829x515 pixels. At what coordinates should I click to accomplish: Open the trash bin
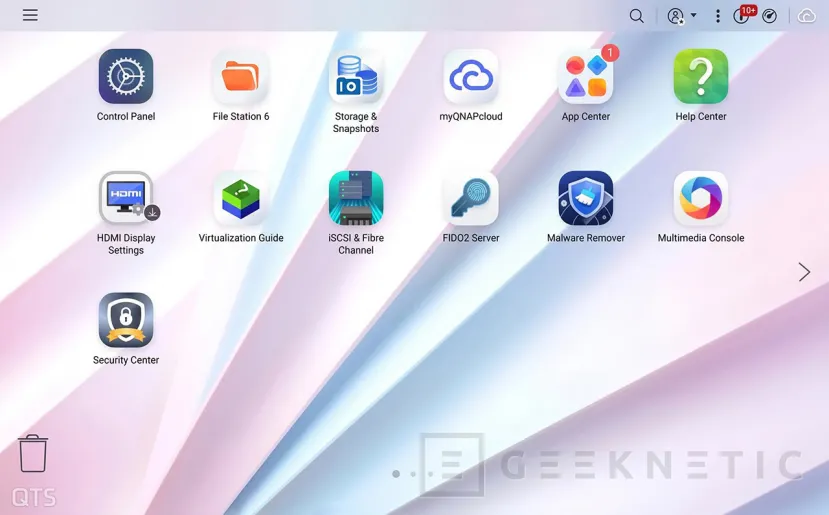pos(33,453)
